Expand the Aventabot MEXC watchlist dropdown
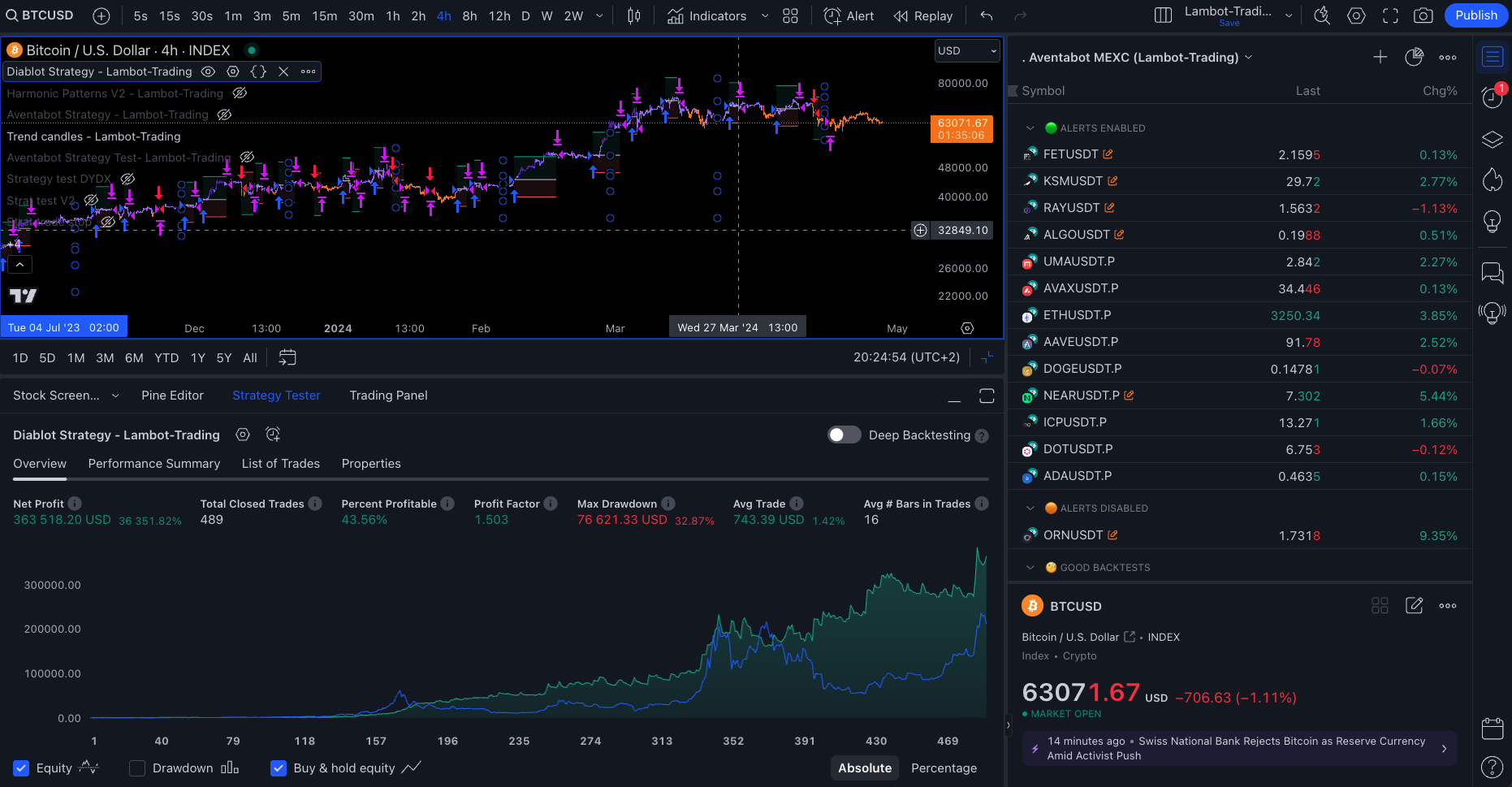This screenshot has height=787, width=1512. 1248,57
